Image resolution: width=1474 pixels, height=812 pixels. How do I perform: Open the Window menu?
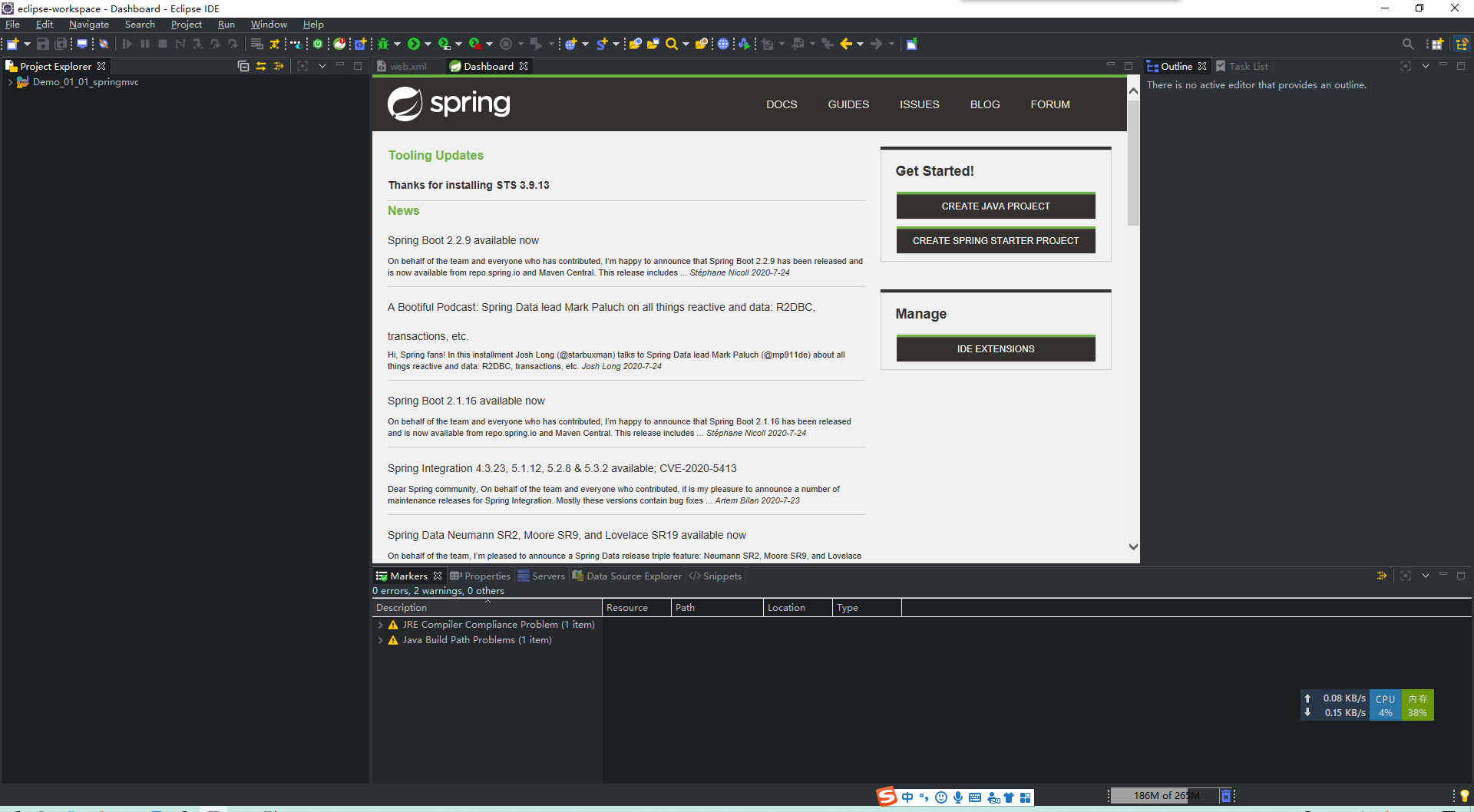[x=269, y=25]
